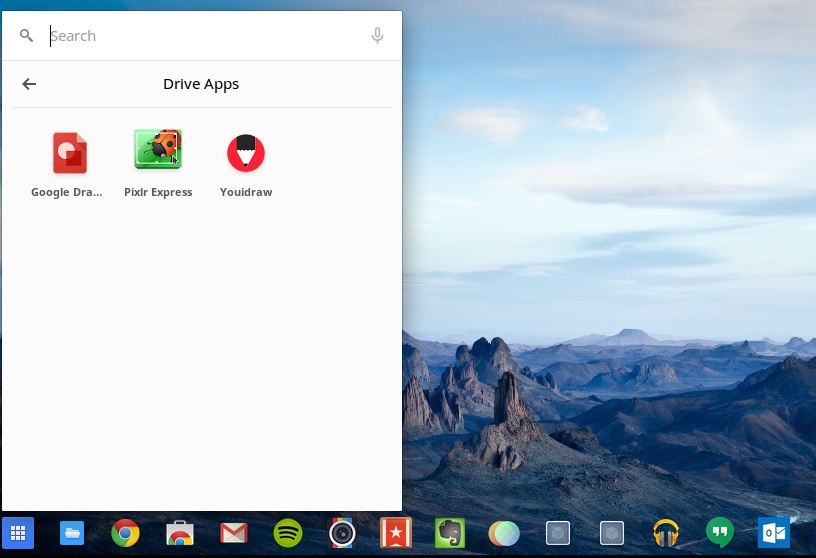This screenshot has width=816, height=558.
Task: Launch Pixlr Express from Drive Apps
Action: 158,152
